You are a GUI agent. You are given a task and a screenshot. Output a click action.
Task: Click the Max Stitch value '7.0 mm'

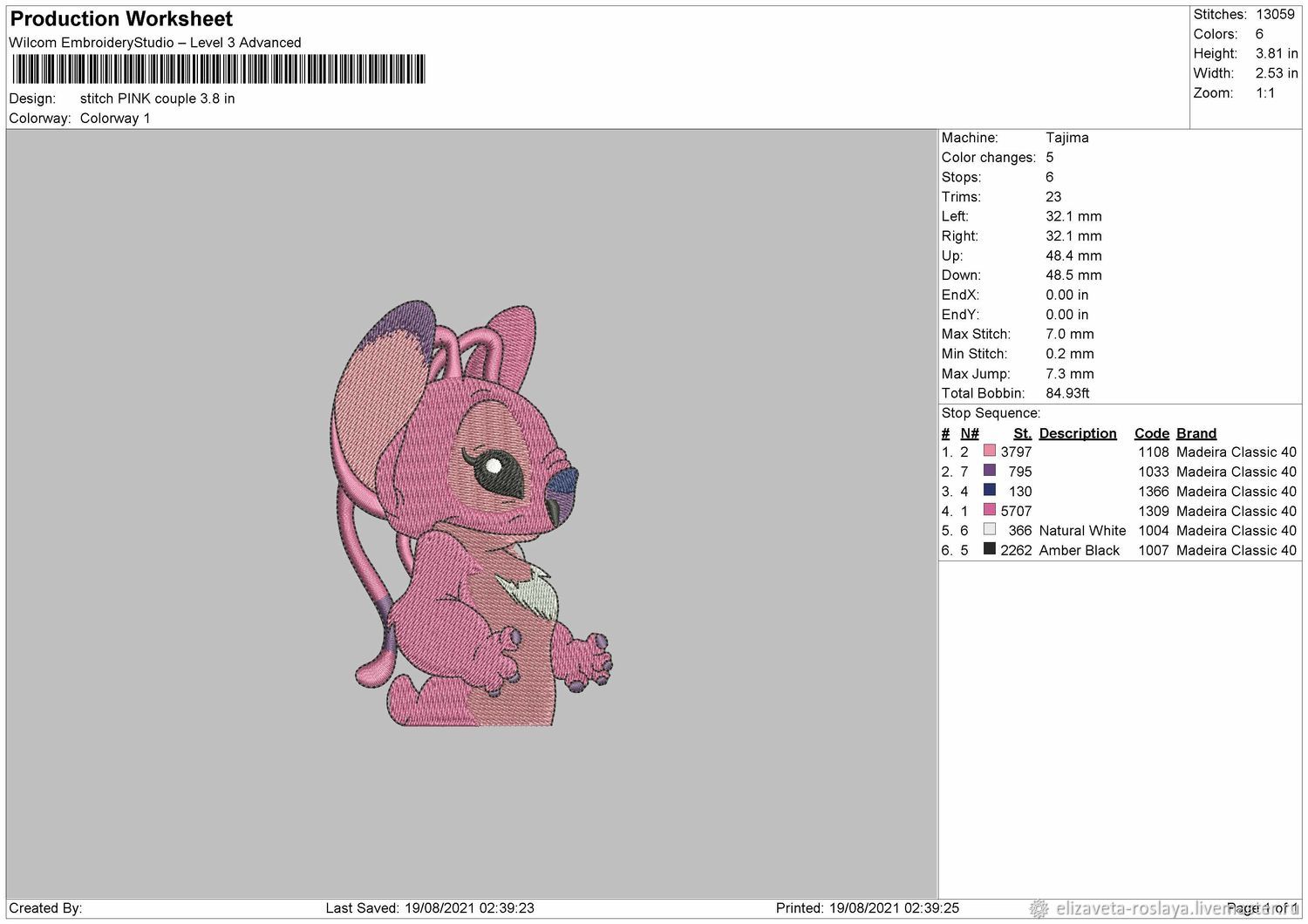pos(1070,334)
